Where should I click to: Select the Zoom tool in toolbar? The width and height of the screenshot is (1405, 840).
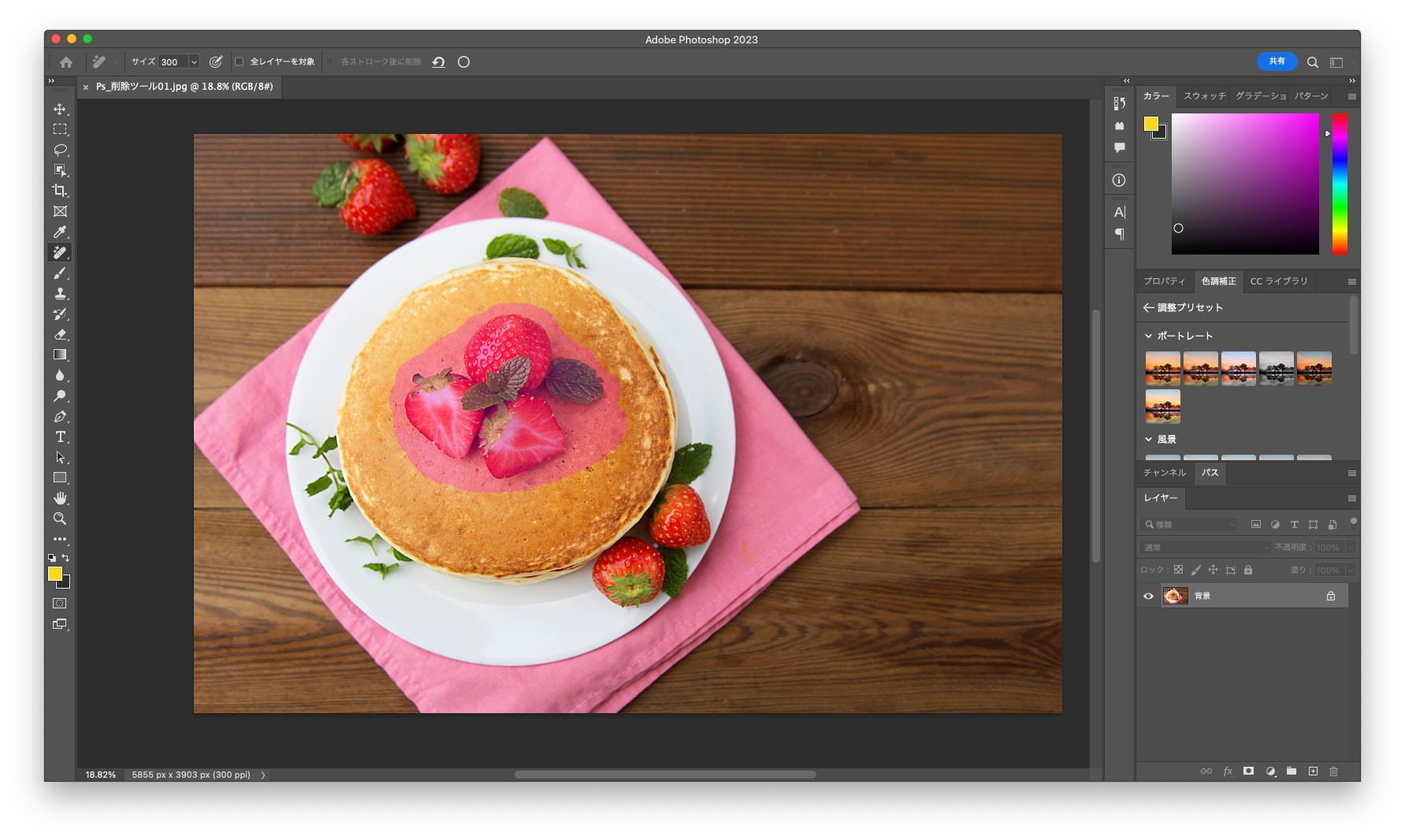(x=60, y=518)
